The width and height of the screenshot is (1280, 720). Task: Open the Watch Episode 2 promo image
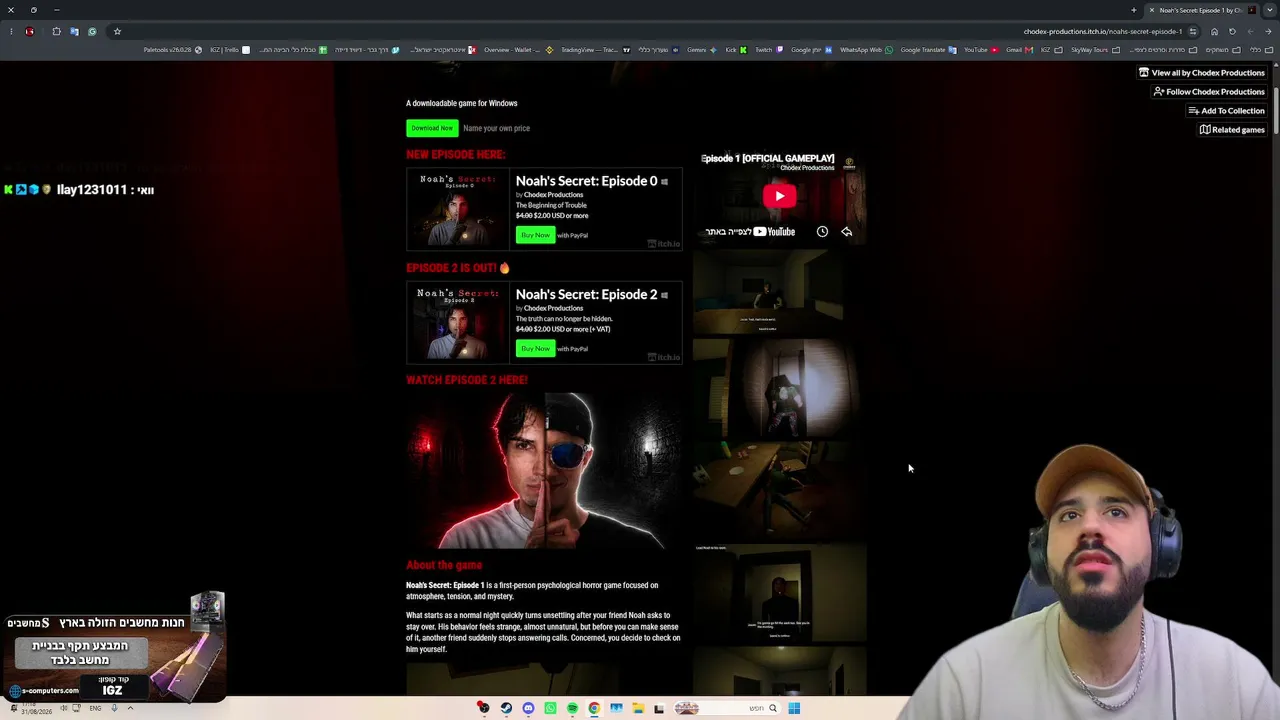coord(543,471)
